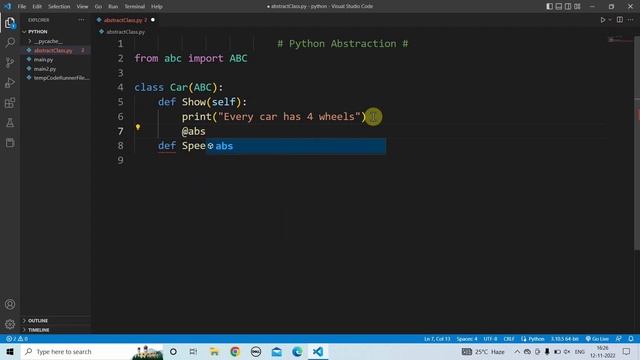
Task: Show hidden system tray icons
Action: tap(517, 351)
